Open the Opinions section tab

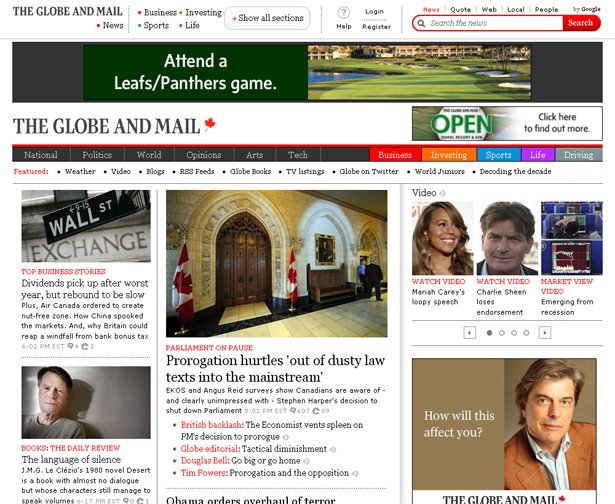coord(204,155)
